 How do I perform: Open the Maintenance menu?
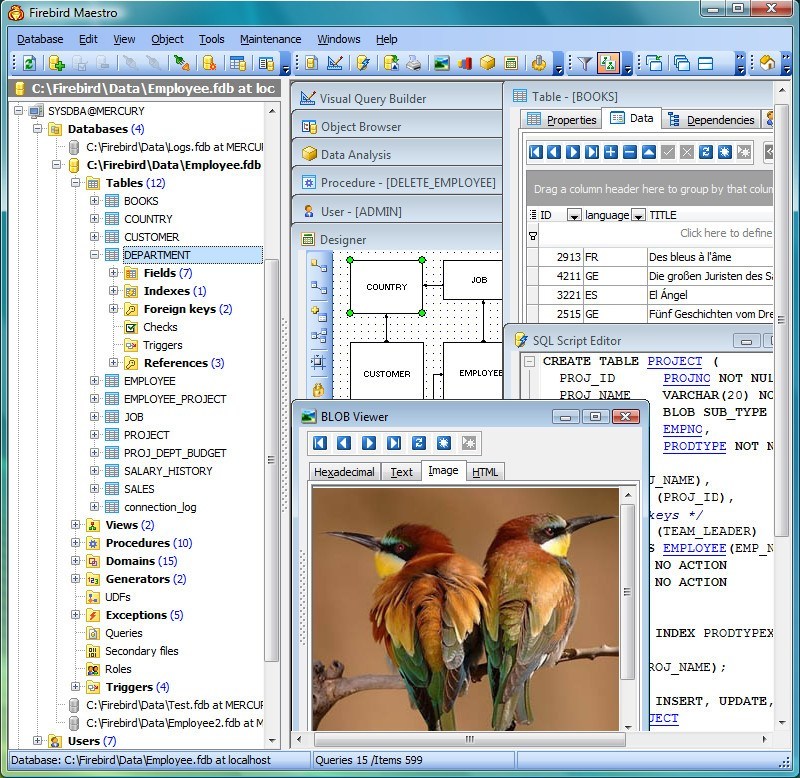[270, 39]
